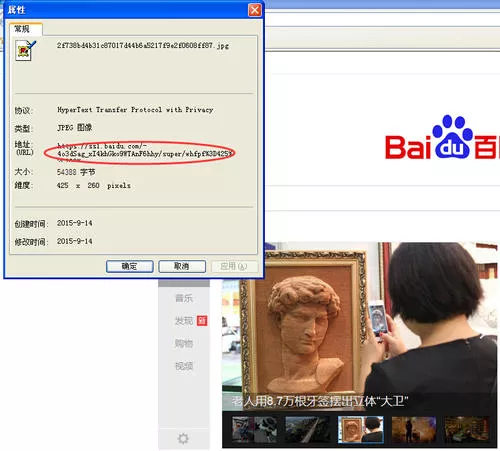This screenshot has width=500, height=451.
Task: Open the 发现 sidebar item
Action: 184,321
